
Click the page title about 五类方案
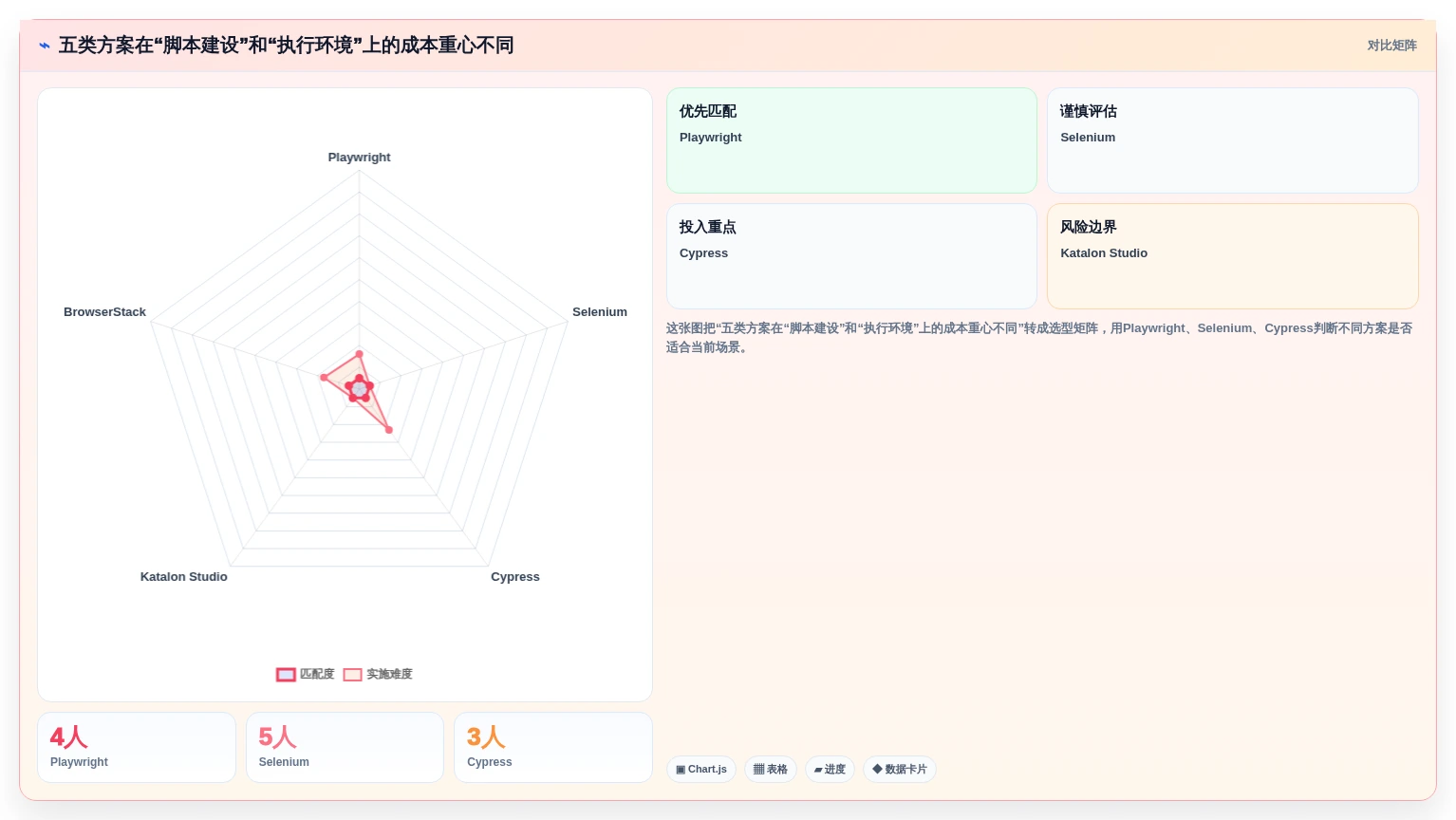286,46
